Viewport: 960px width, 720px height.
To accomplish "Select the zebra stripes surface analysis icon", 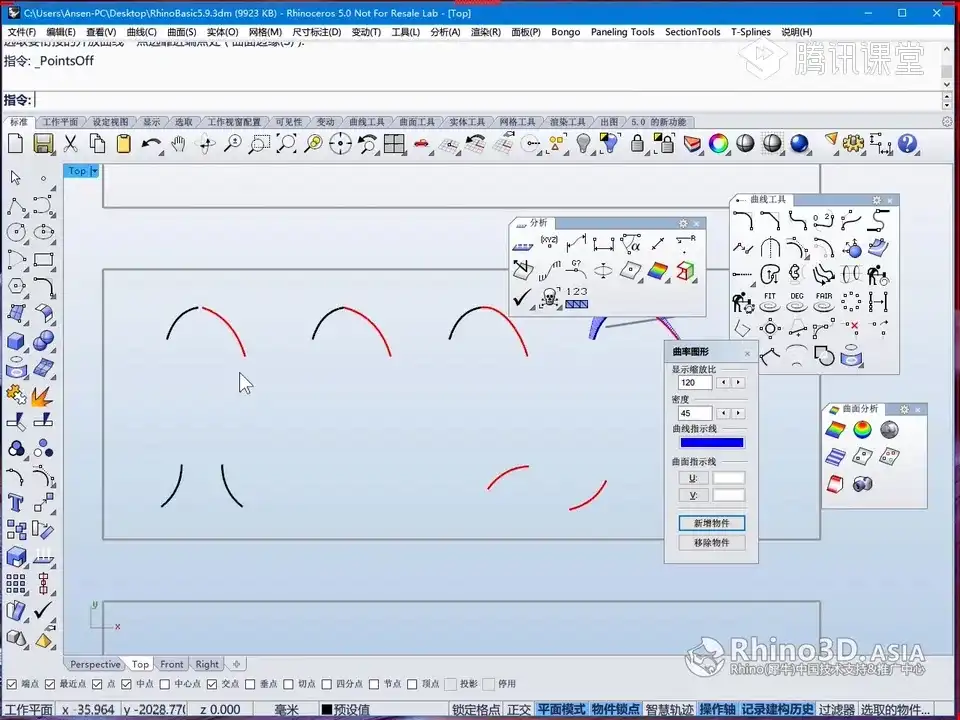I will pos(835,457).
